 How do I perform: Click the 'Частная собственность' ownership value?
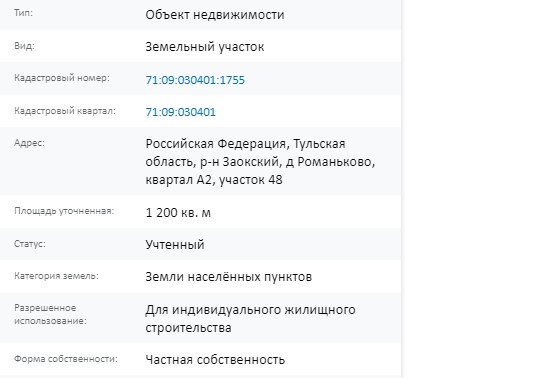(x=215, y=360)
